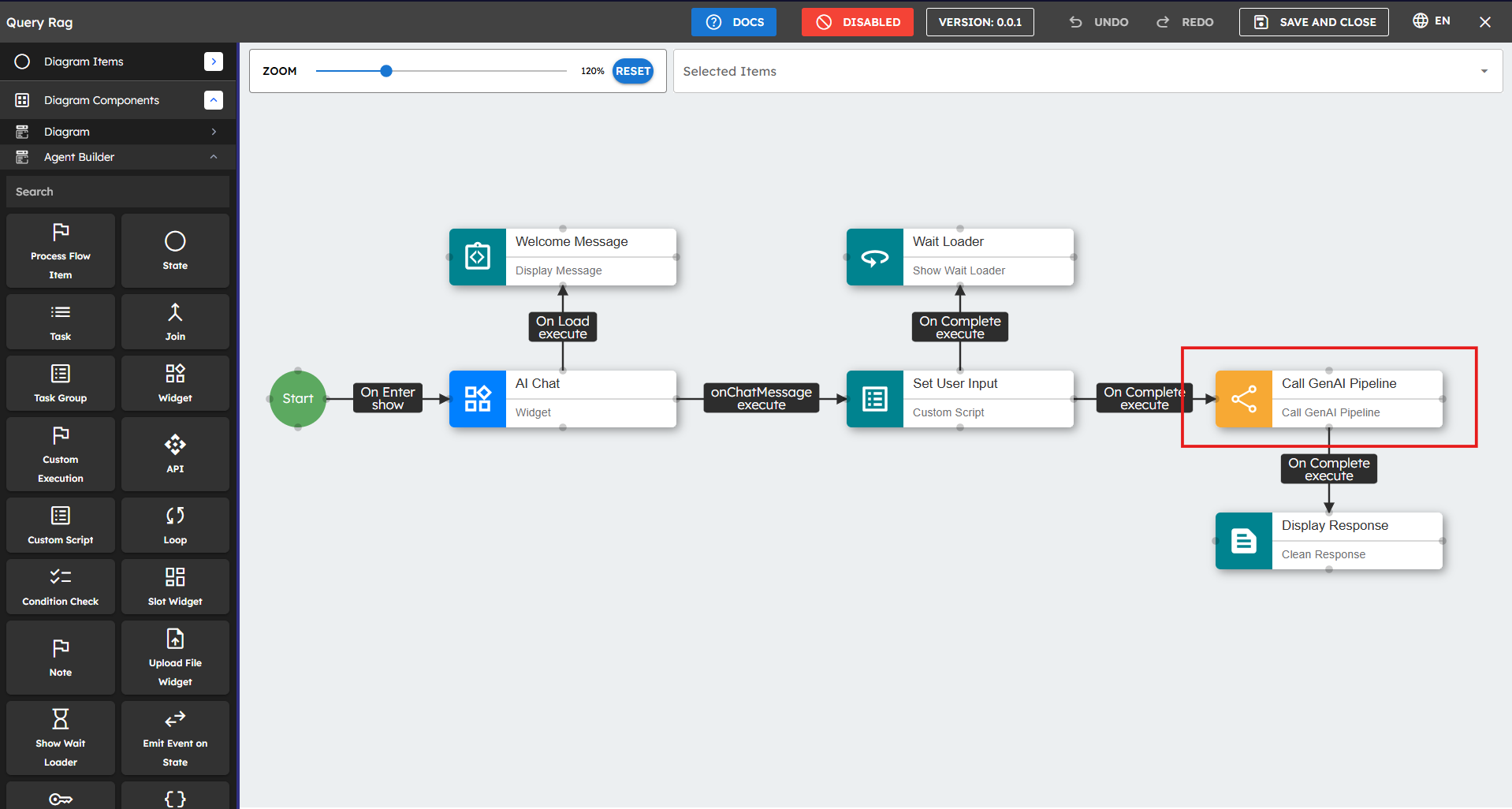Image resolution: width=1512 pixels, height=809 pixels.
Task: Select the Condition Check component
Action: (61, 587)
